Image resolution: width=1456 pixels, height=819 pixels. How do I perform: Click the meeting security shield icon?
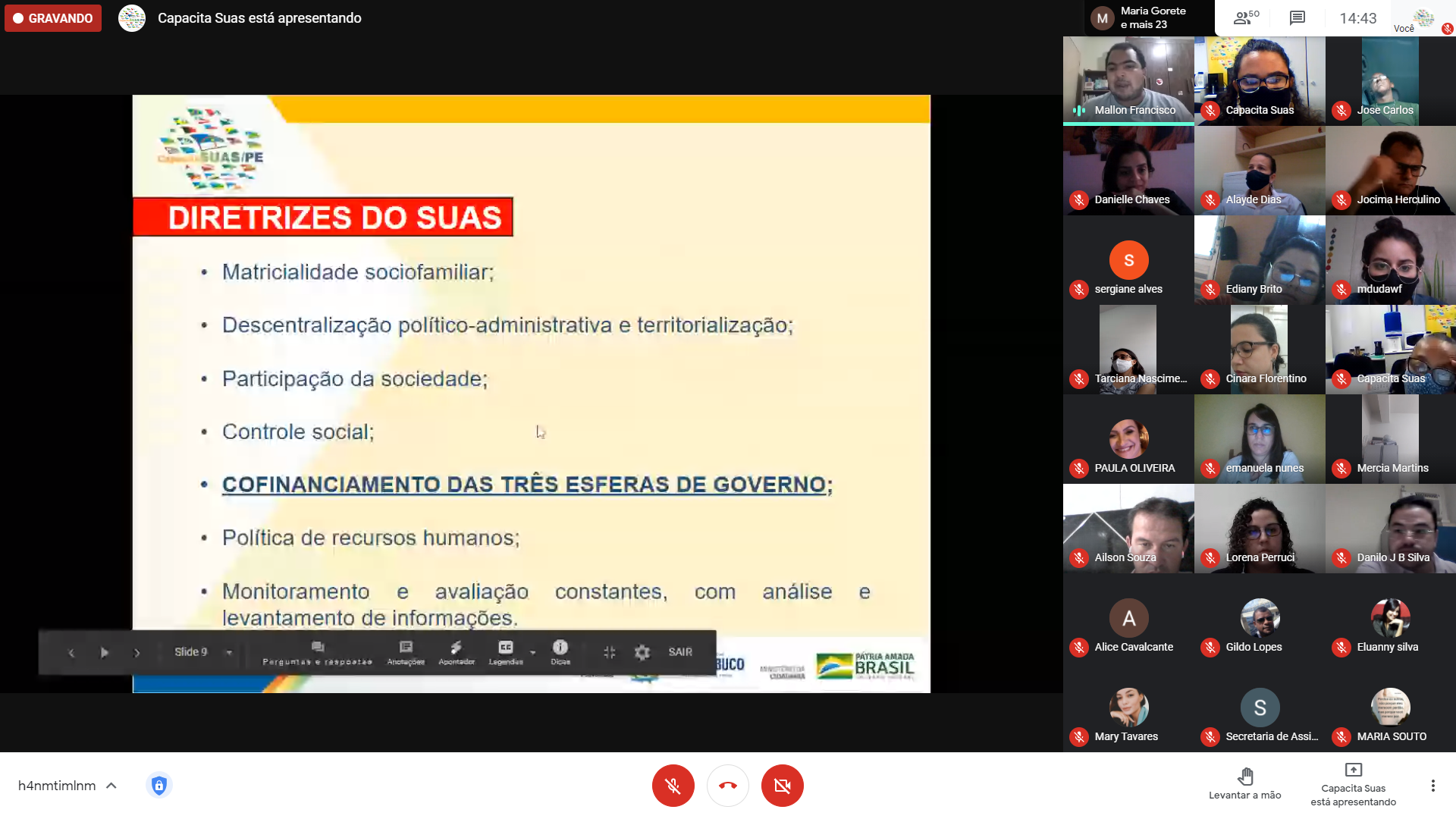pyautogui.click(x=158, y=786)
